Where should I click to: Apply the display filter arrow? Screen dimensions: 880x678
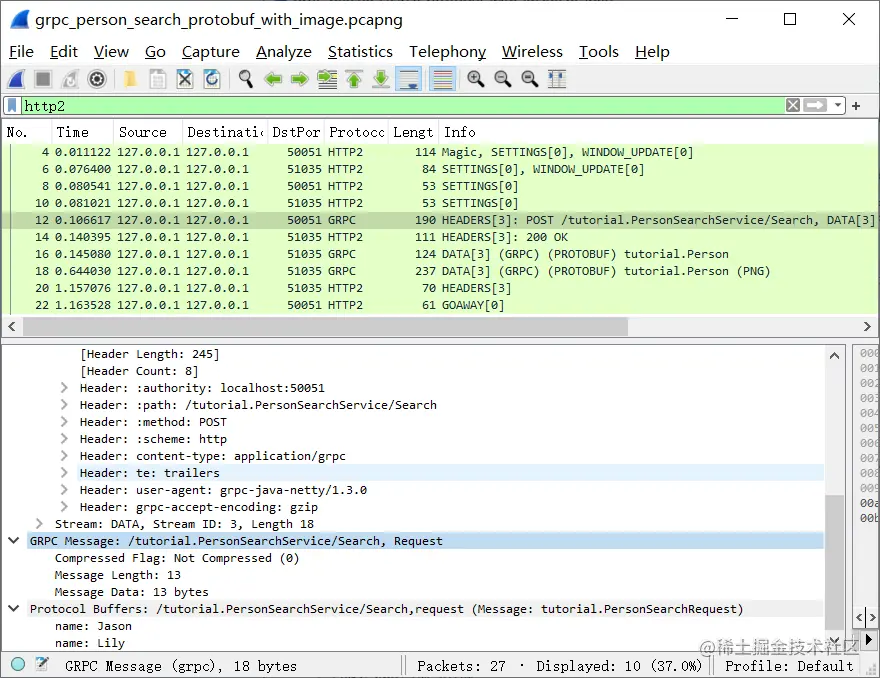pyautogui.click(x=815, y=106)
